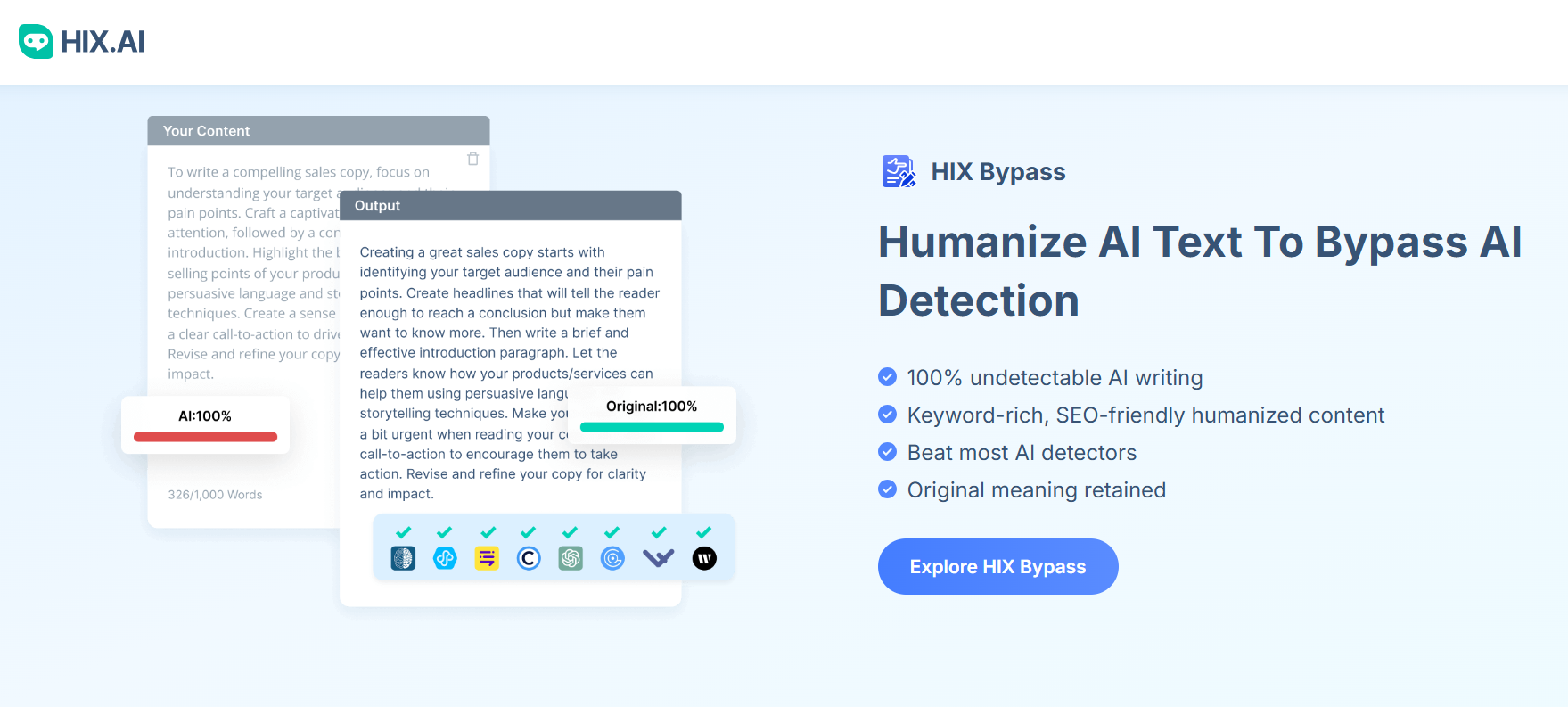Image resolution: width=1568 pixels, height=707 pixels.
Task: Click the '100% undetectable AI writing' text
Action: (x=1055, y=378)
